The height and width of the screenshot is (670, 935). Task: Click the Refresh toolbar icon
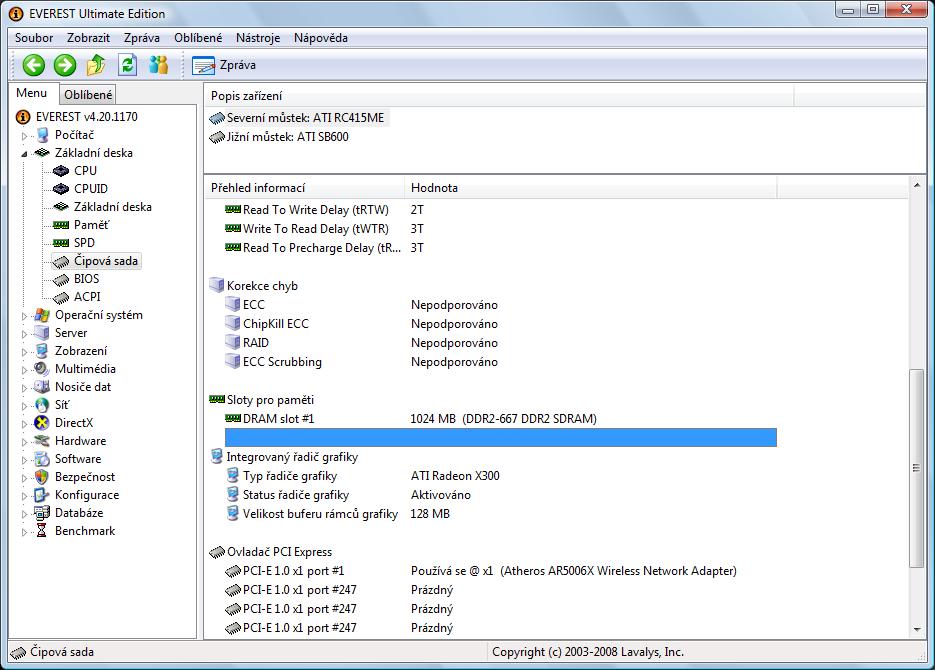128,65
